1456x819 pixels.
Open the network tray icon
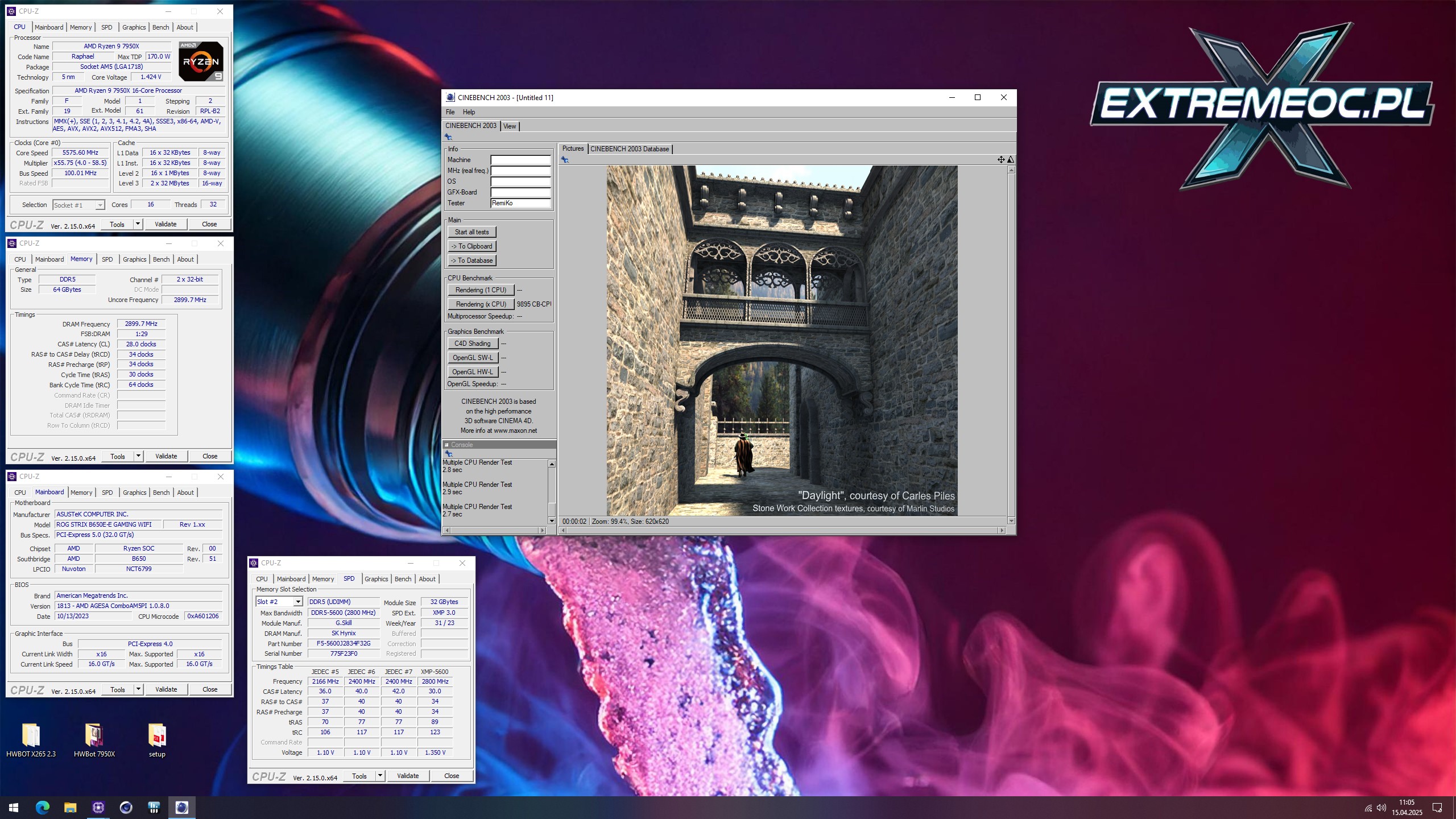point(1368,808)
